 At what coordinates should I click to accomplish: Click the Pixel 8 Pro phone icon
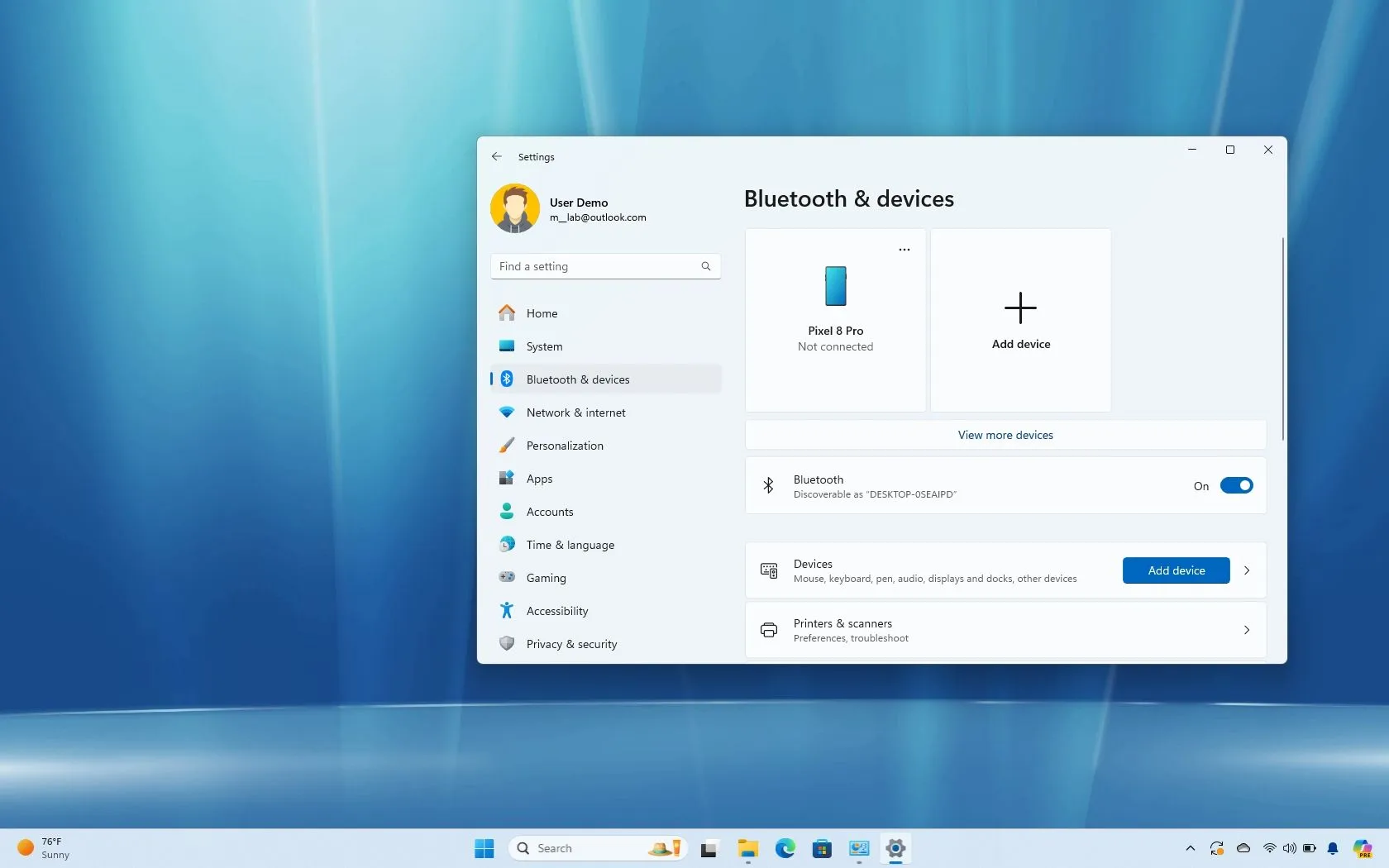[836, 286]
